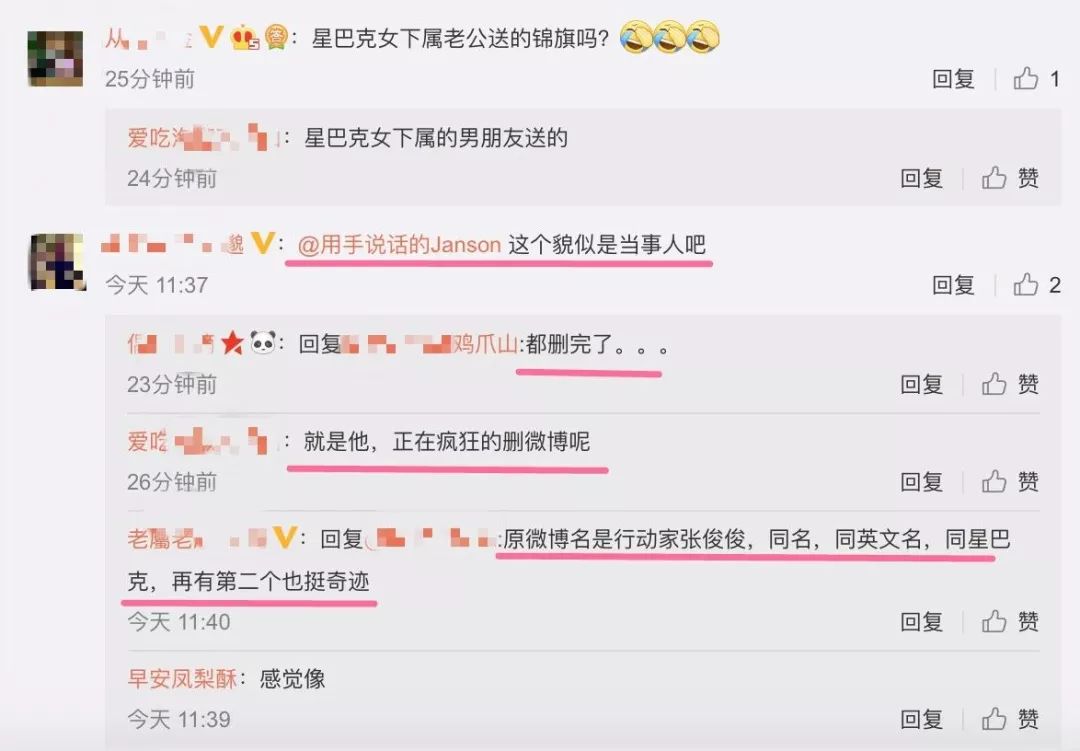This screenshot has height=751, width=1080.
Task: Reply to the 都删完了 comment
Action: (x=922, y=384)
